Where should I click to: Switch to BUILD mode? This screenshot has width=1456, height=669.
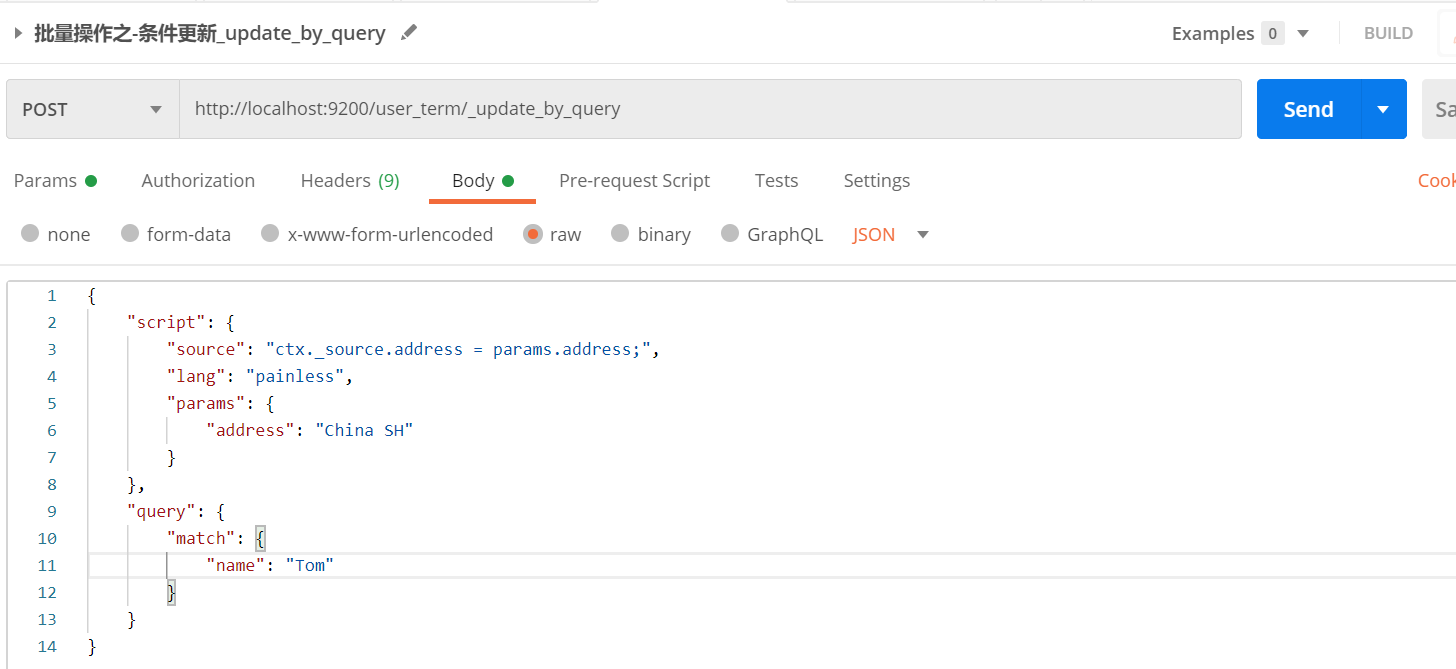click(x=1388, y=33)
